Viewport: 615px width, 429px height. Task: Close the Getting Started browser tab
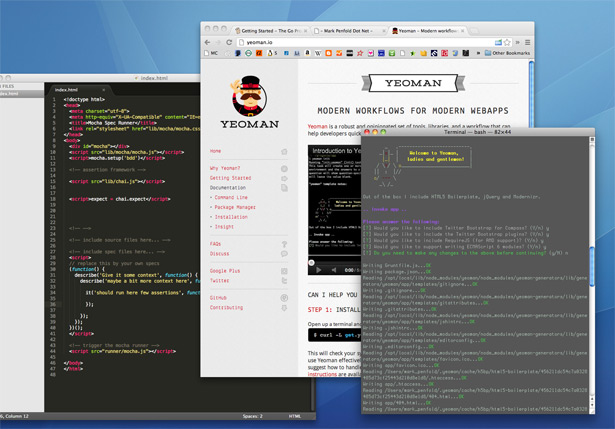306,31
